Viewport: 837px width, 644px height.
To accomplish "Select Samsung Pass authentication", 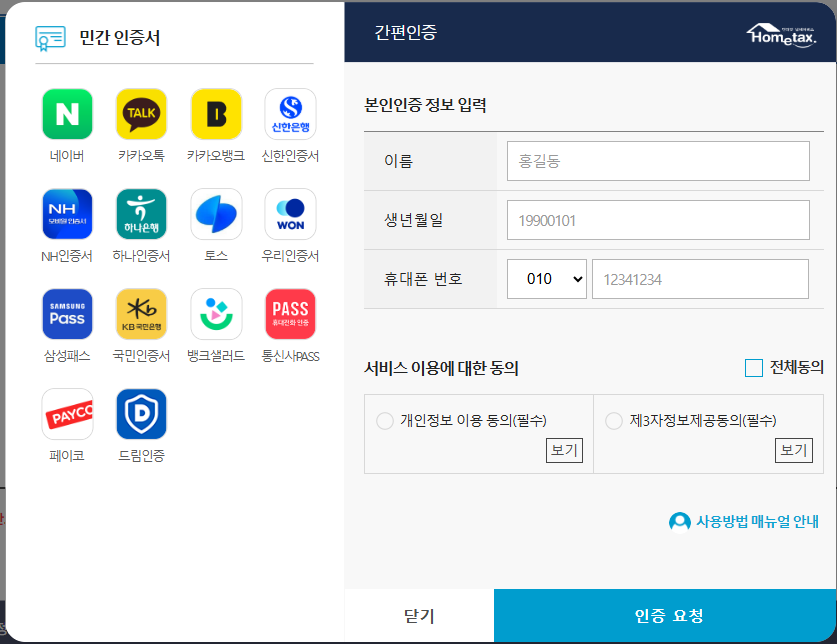I will (x=66, y=312).
